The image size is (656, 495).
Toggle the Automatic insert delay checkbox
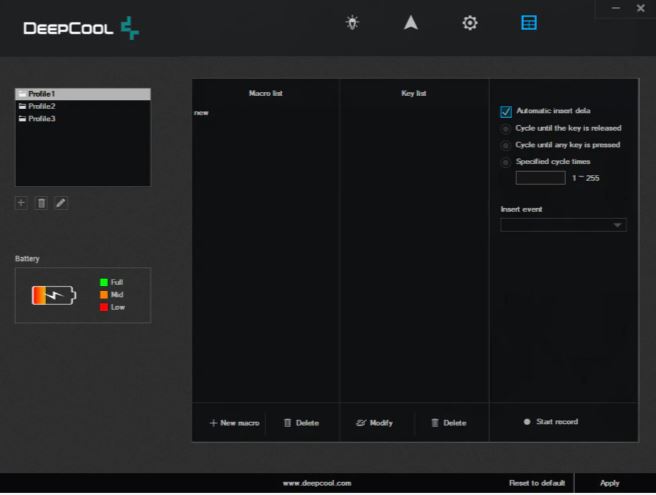point(506,111)
